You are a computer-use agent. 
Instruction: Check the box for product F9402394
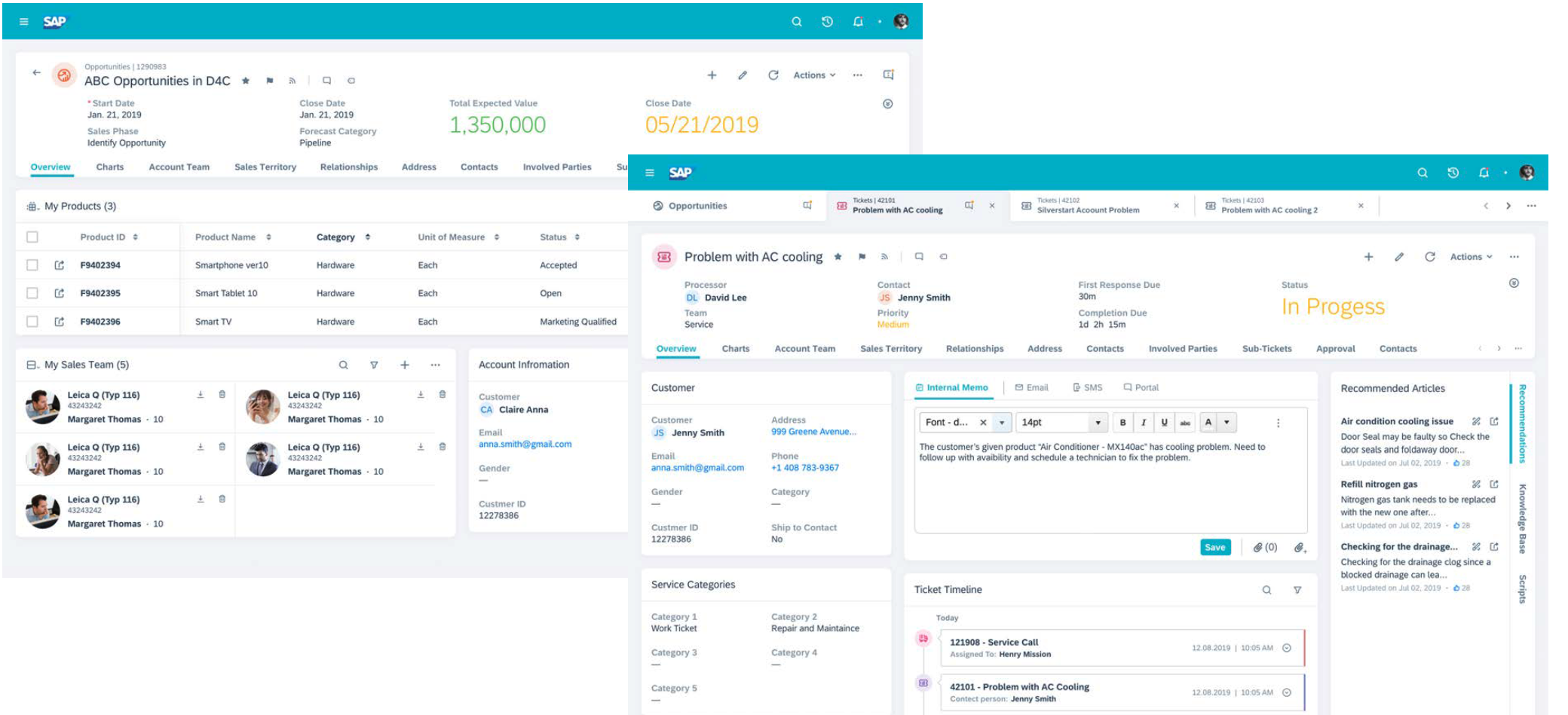32,265
